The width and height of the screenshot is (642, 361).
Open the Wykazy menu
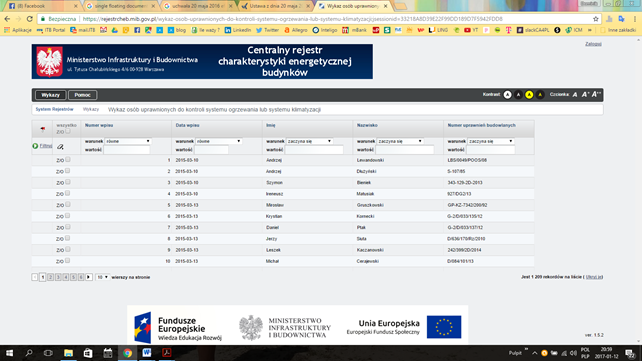point(50,95)
